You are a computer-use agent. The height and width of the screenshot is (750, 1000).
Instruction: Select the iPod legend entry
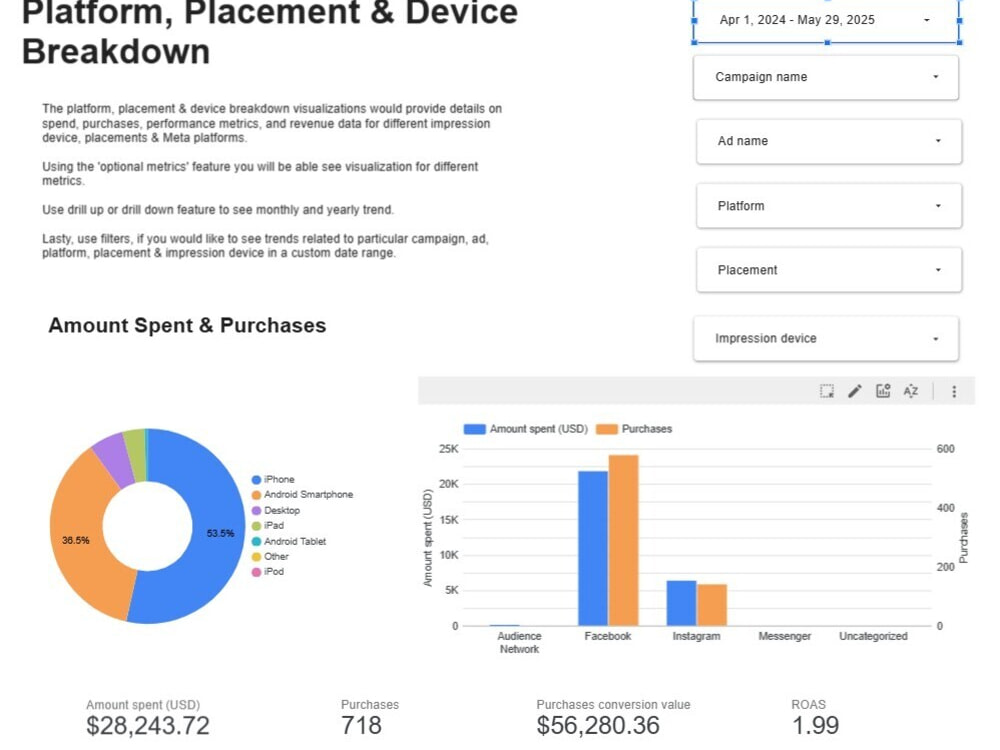tap(268, 572)
